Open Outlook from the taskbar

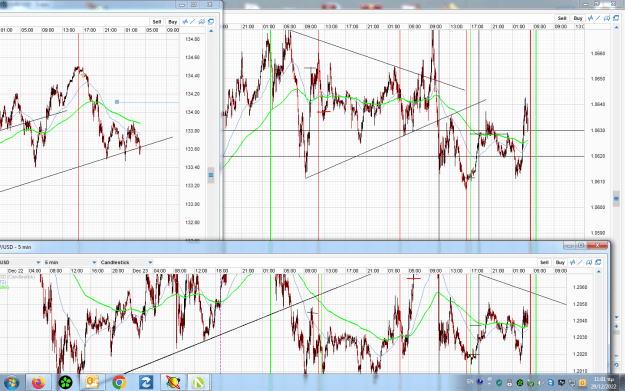92,383
